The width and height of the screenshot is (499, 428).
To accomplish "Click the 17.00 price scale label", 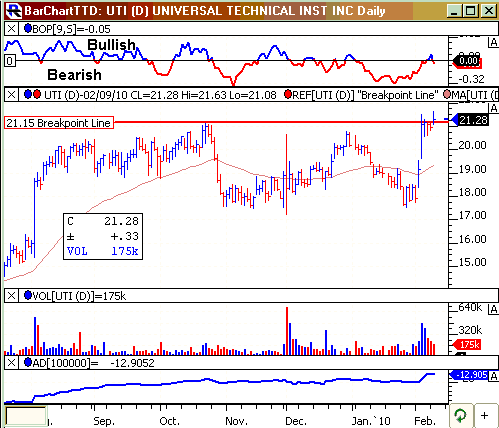I will (472, 215).
